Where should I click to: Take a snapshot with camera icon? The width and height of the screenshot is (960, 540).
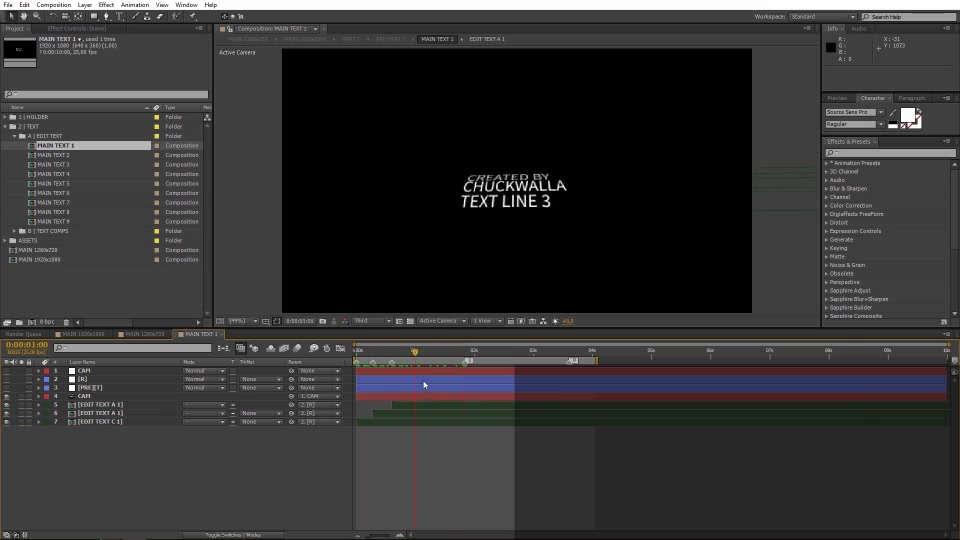click(x=323, y=321)
